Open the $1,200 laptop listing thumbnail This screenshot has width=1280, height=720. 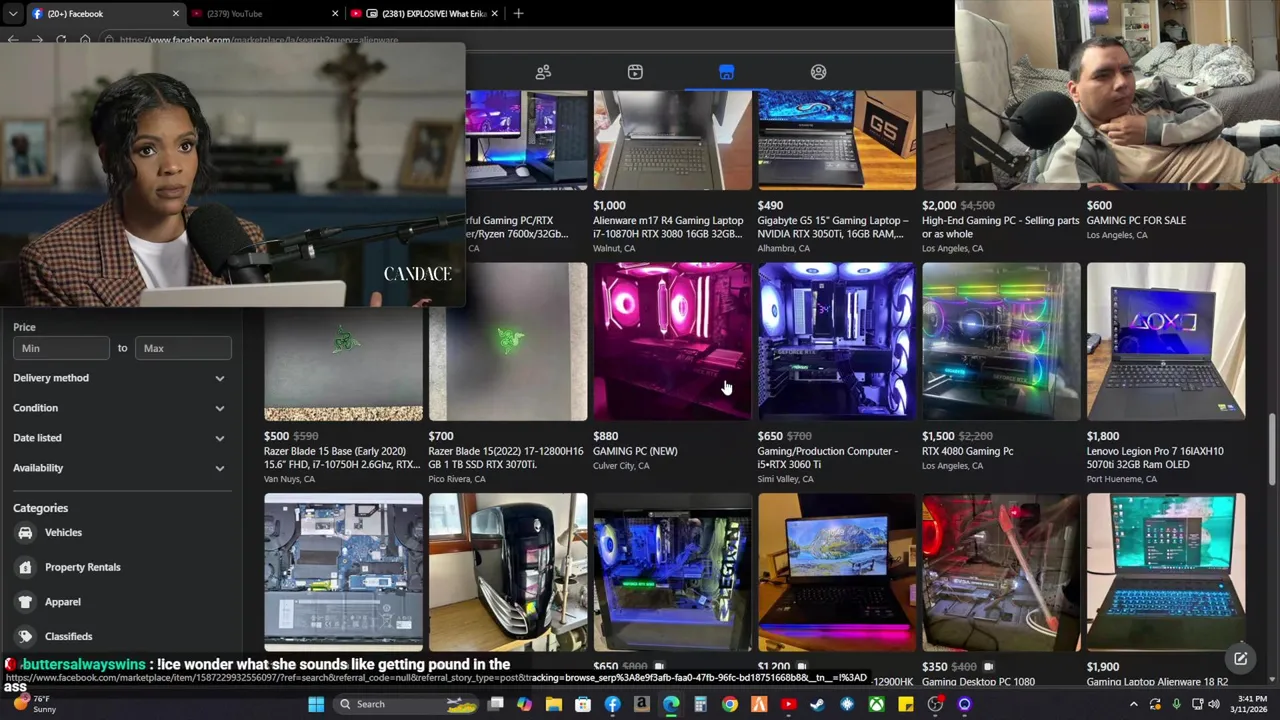point(836,572)
